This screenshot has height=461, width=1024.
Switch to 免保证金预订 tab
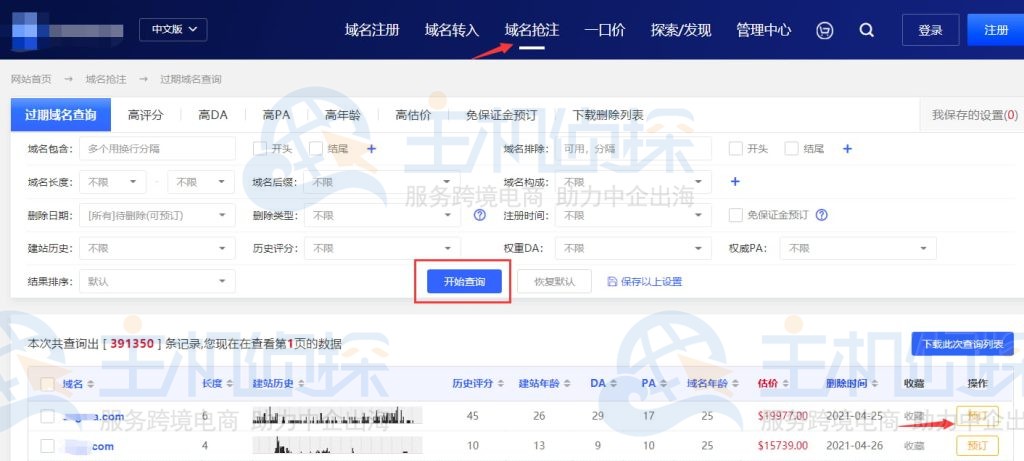point(502,115)
